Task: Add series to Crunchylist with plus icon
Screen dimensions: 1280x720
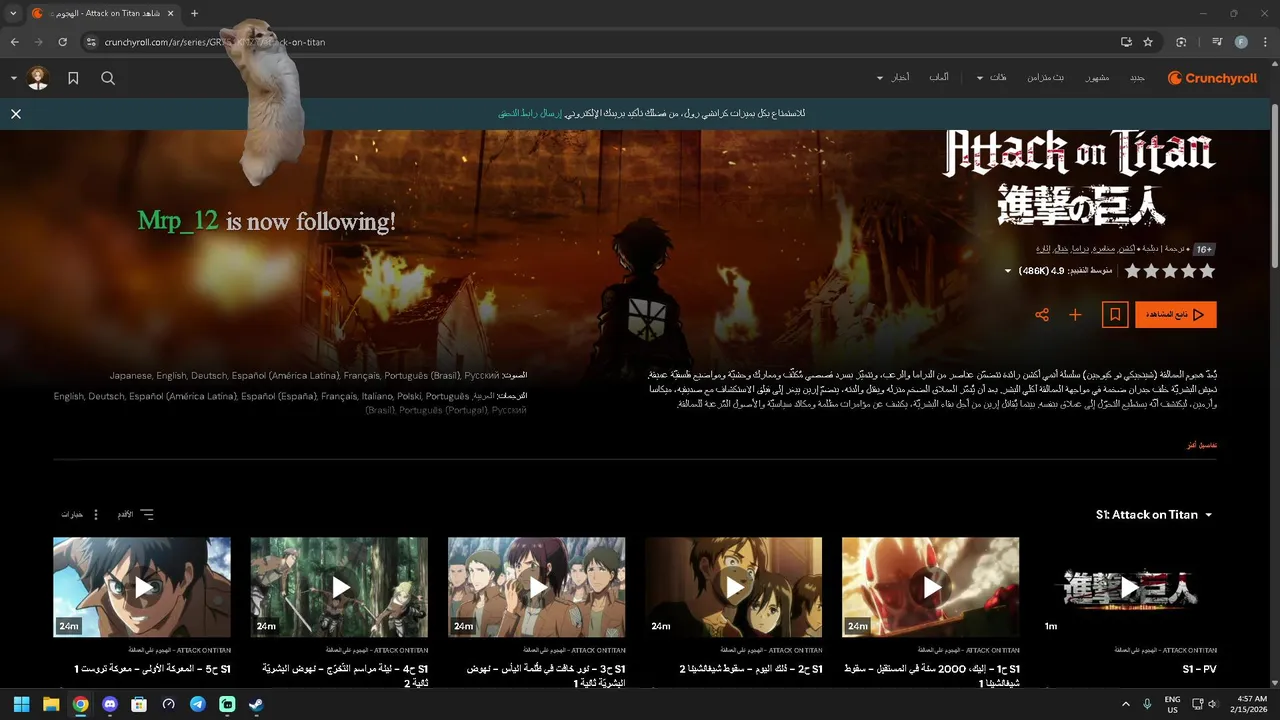Action: click(x=1075, y=315)
